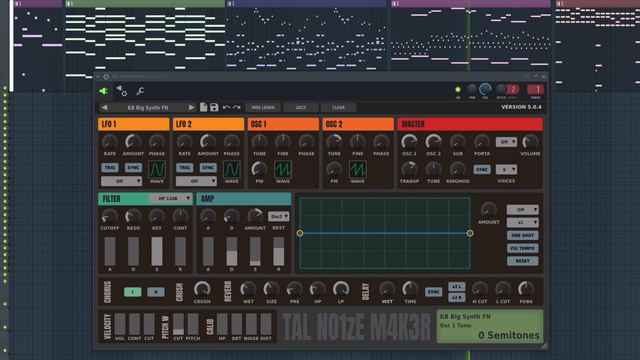The height and width of the screenshot is (360, 640).
Task: Click the Master Porta knob
Action: click(482, 142)
